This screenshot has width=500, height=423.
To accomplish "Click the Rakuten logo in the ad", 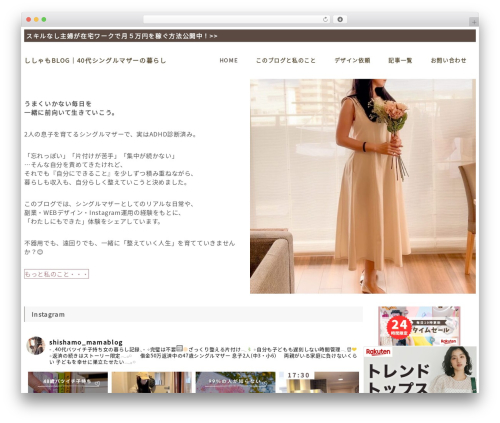I will (378, 352).
